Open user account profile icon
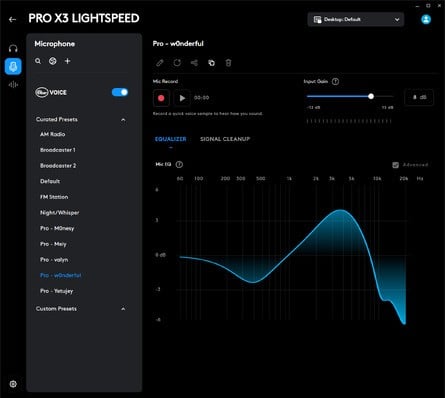Image resolution: width=445 pixels, height=398 pixels. tap(426, 19)
